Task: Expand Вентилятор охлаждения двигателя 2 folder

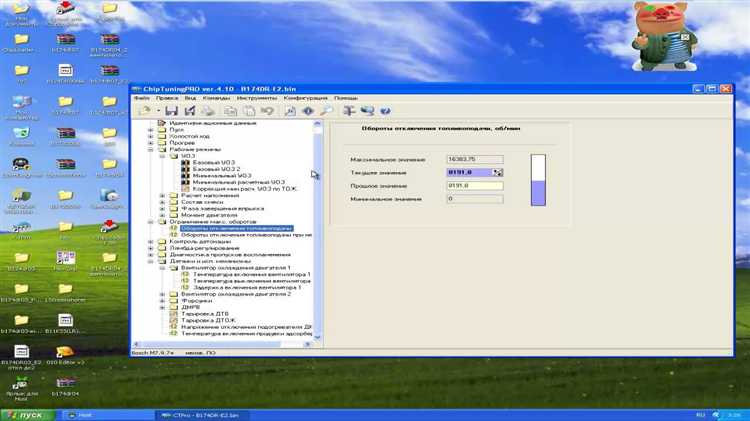Action: 162,294
